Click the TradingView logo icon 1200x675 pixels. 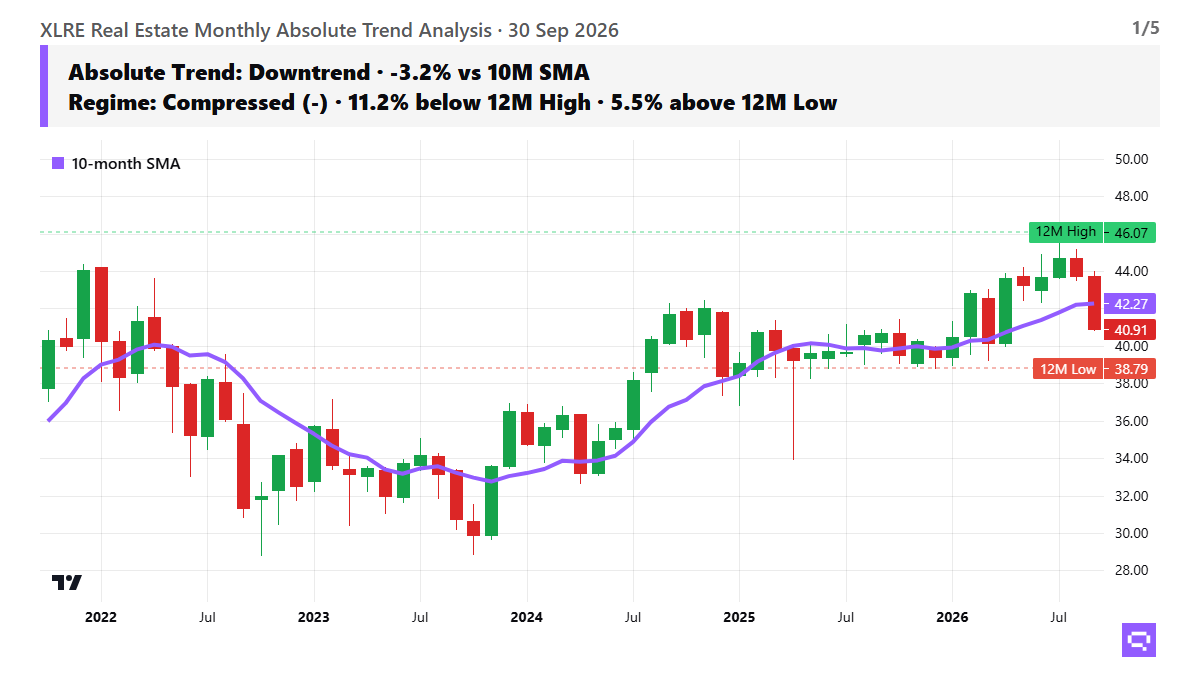tap(66, 582)
